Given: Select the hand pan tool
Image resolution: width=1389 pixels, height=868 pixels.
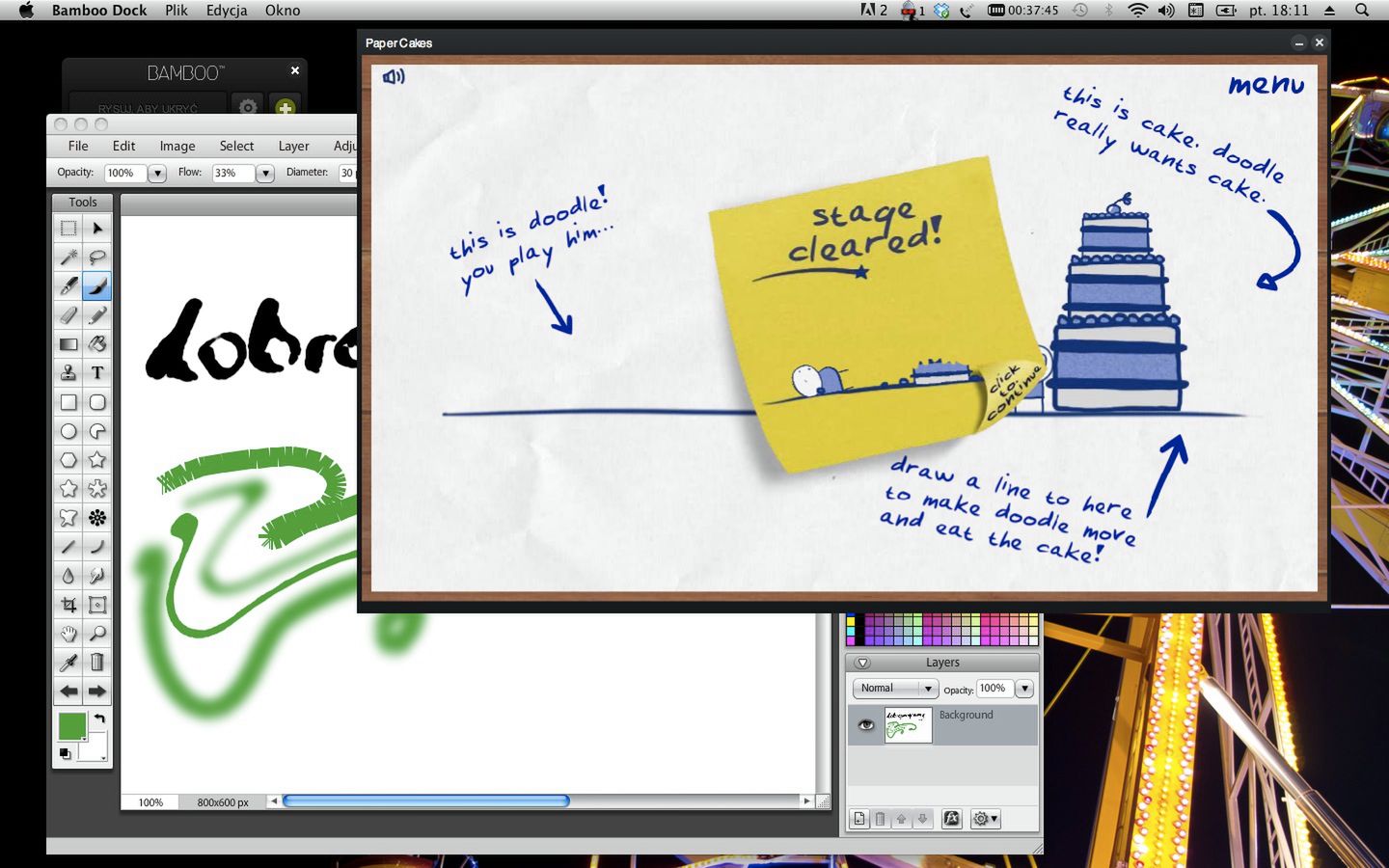Looking at the screenshot, I should (68, 634).
